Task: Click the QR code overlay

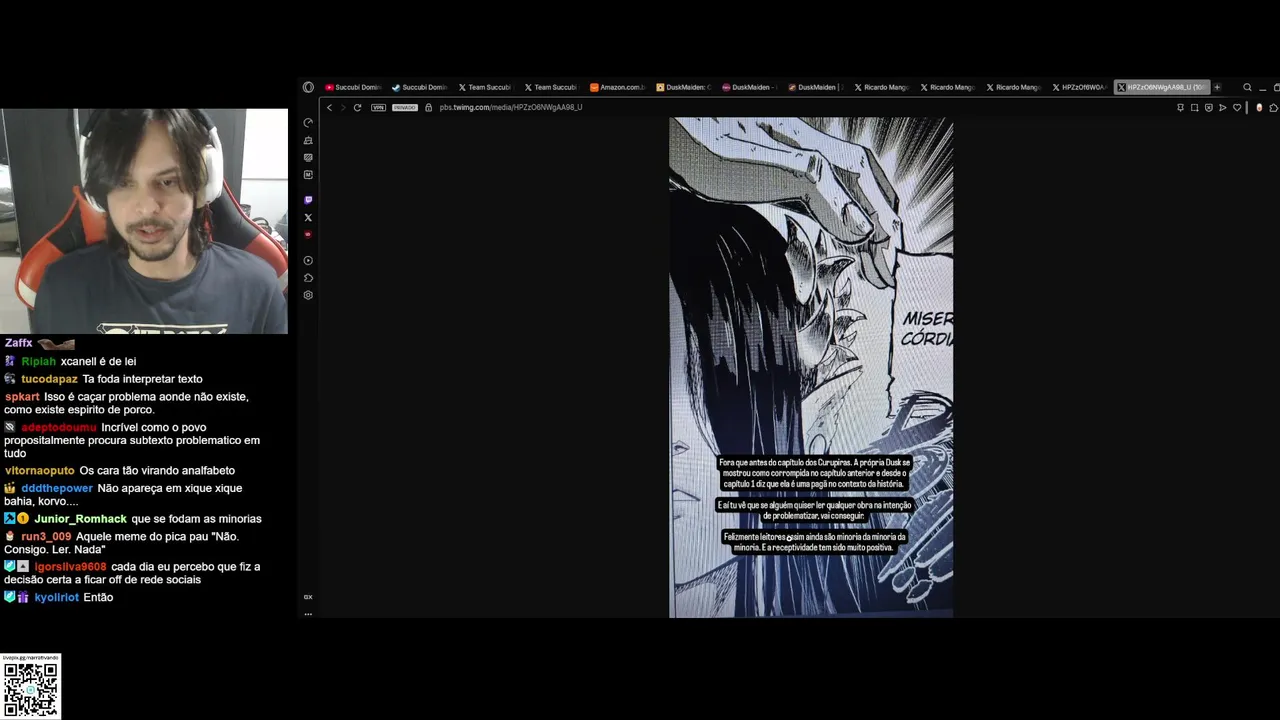Action: click(30, 688)
